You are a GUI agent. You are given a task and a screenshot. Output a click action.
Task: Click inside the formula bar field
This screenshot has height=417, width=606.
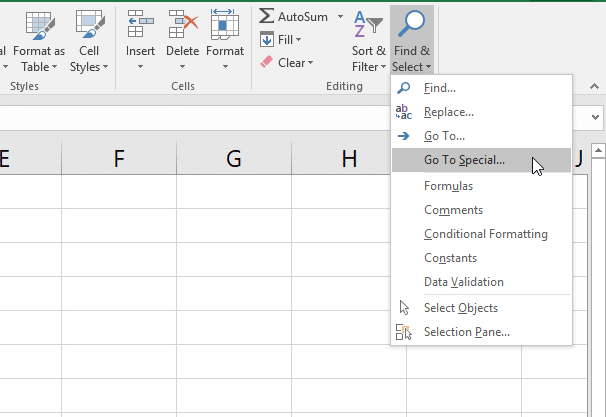[x=195, y=117]
